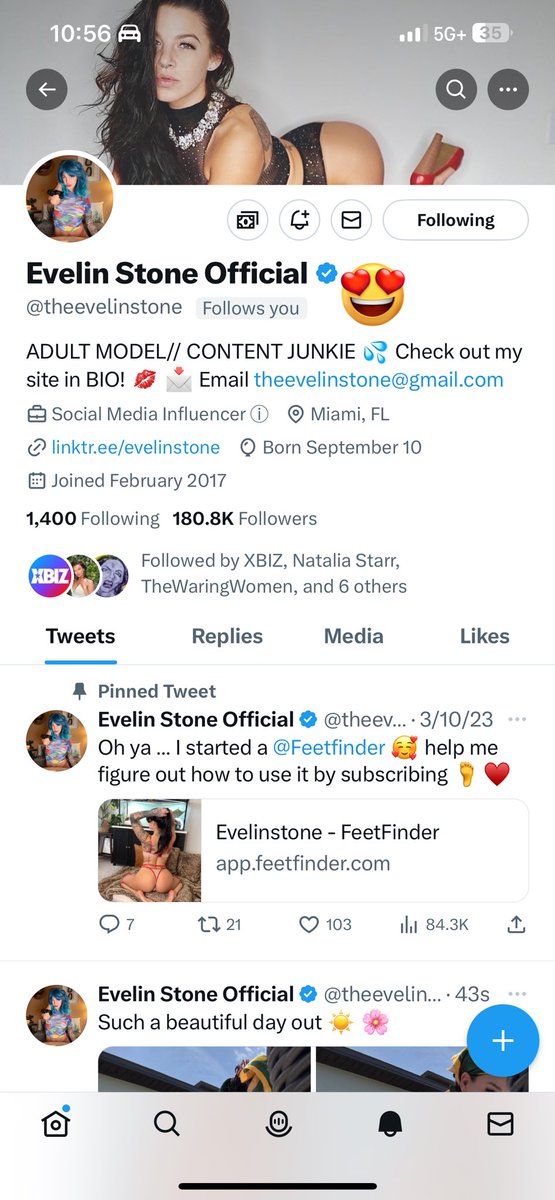555x1200 pixels.
Task: Open linktr.ee/evelinstone link
Action: [135, 447]
